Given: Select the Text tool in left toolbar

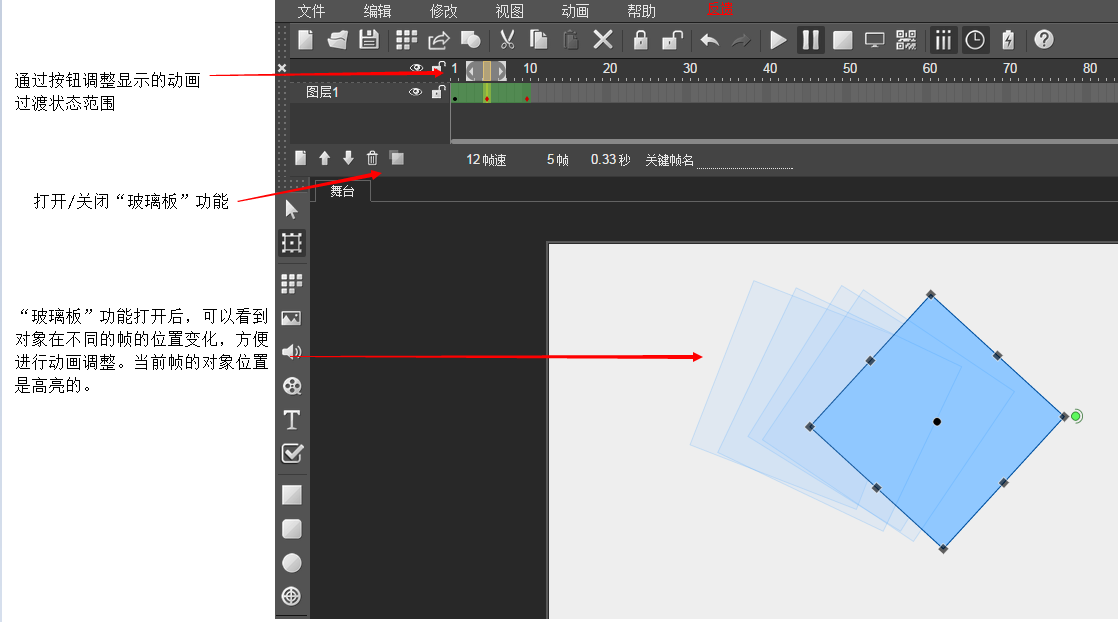Looking at the screenshot, I should pyautogui.click(x=291, y=420).
